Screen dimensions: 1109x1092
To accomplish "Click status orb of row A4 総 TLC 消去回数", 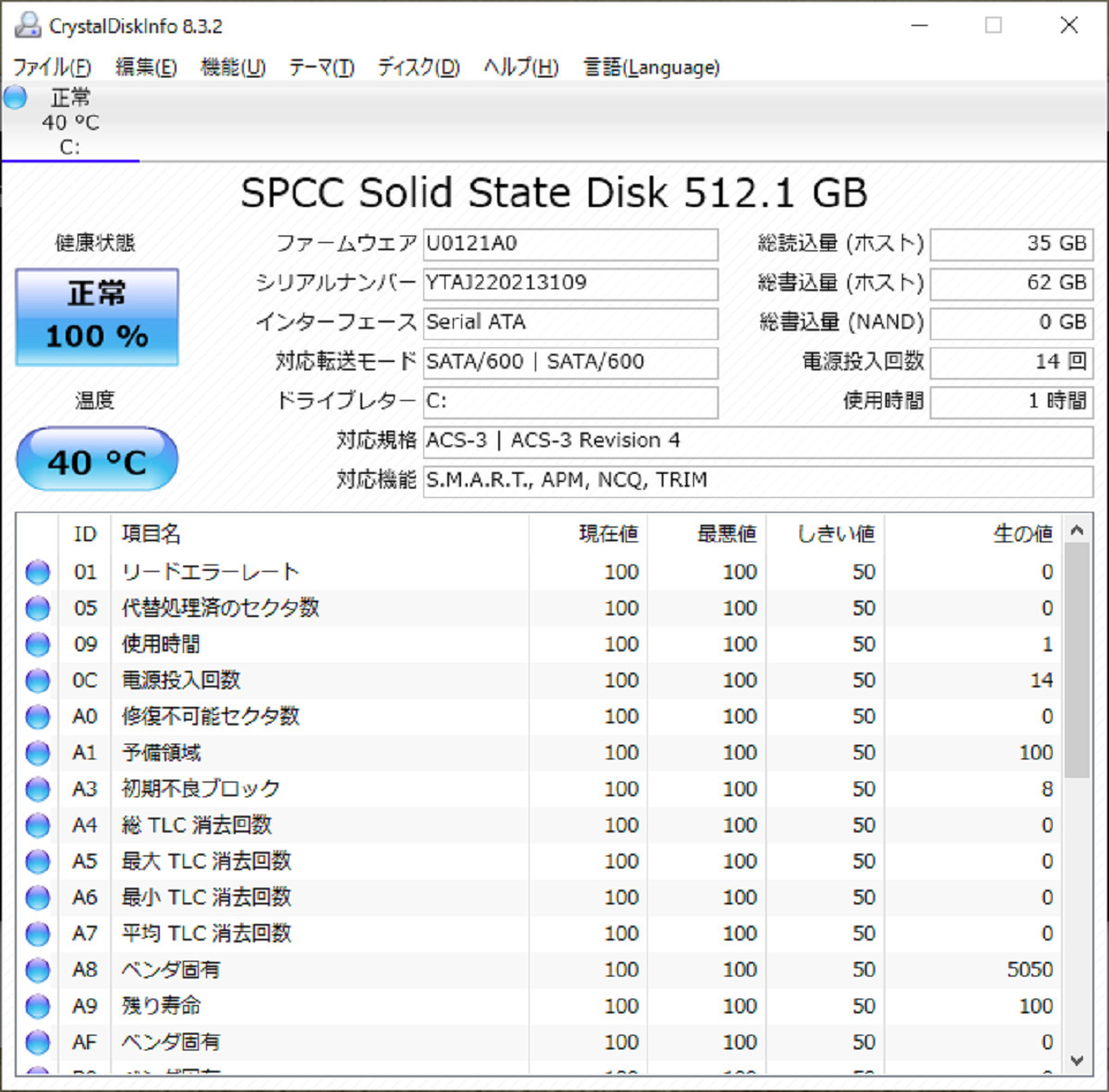I will (x=38, y=825).
